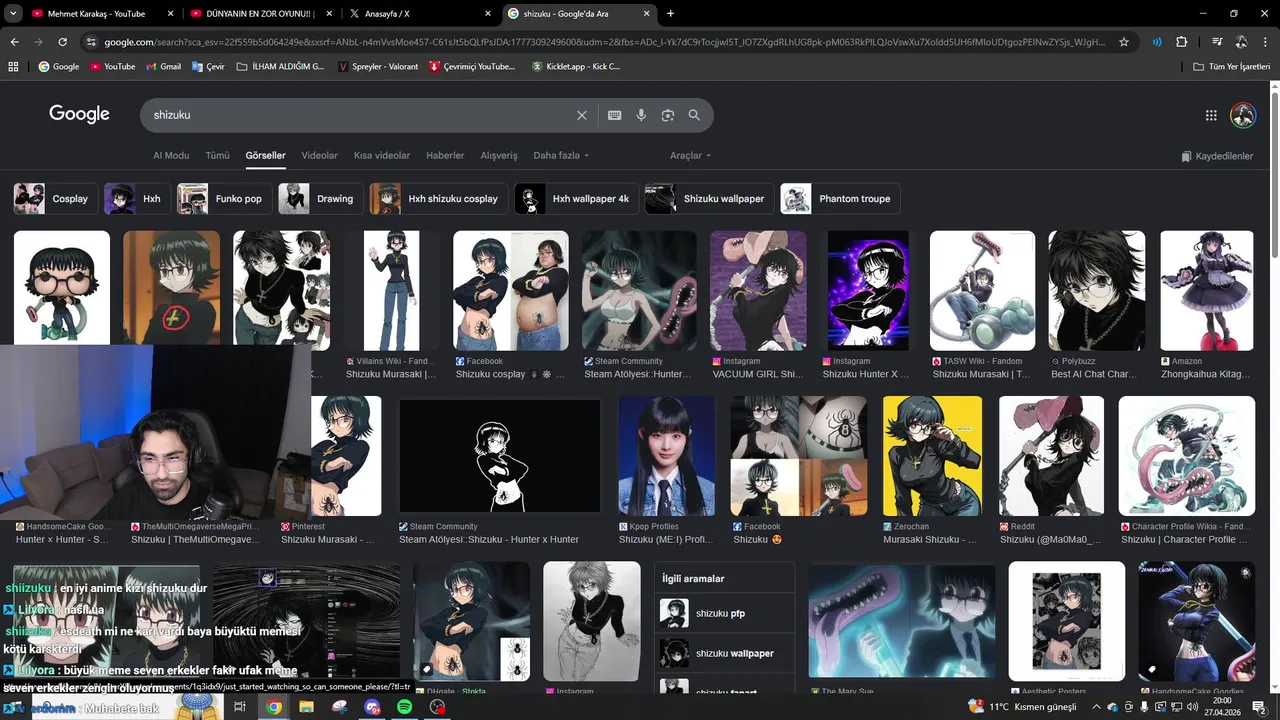Open a new browser tab
The image size is (1280, 720).
coord(670,14)
